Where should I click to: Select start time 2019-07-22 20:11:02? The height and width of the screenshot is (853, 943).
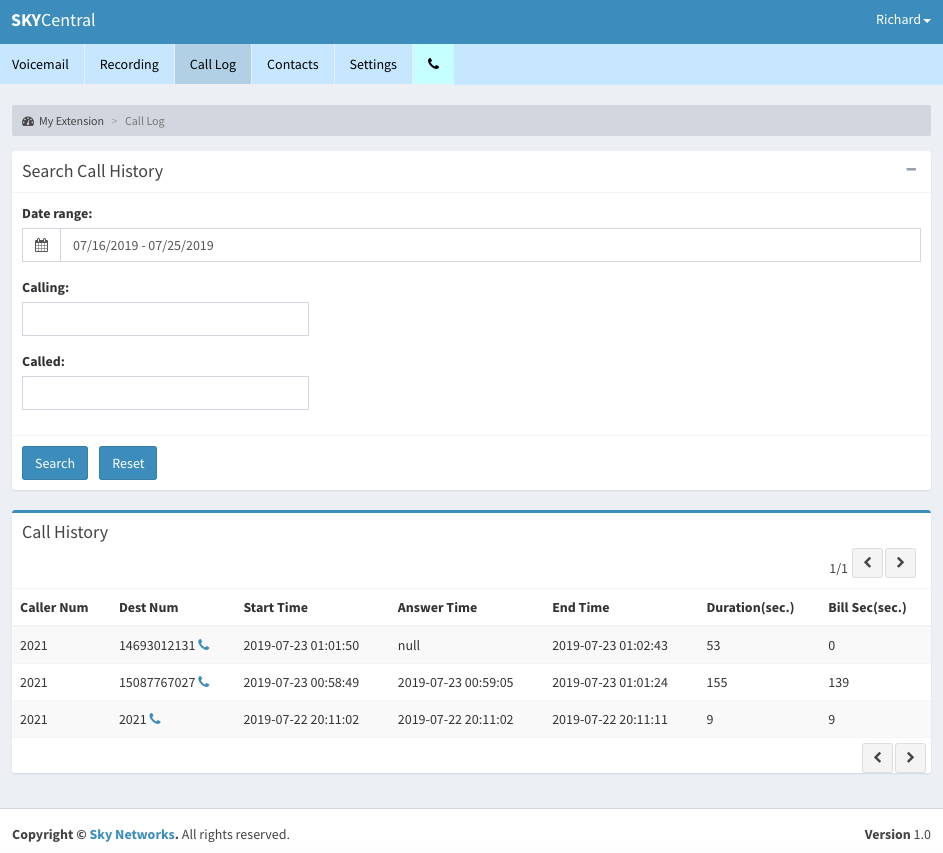pyautogui.click(x=301, y=719)
